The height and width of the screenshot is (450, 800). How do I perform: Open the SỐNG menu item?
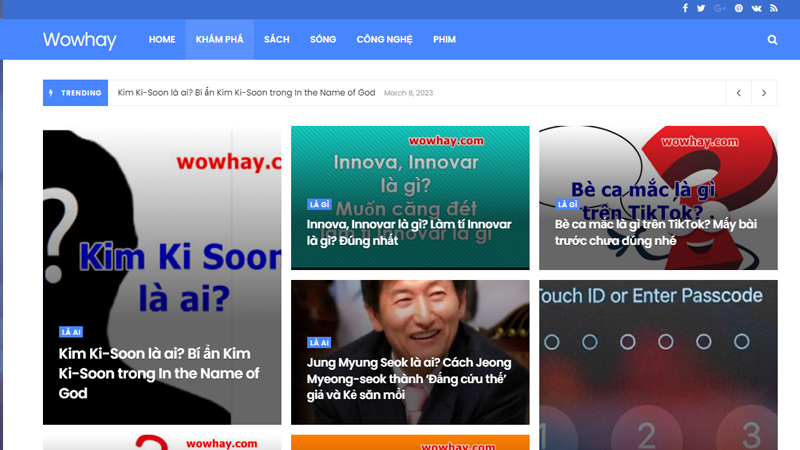point(323,40)
